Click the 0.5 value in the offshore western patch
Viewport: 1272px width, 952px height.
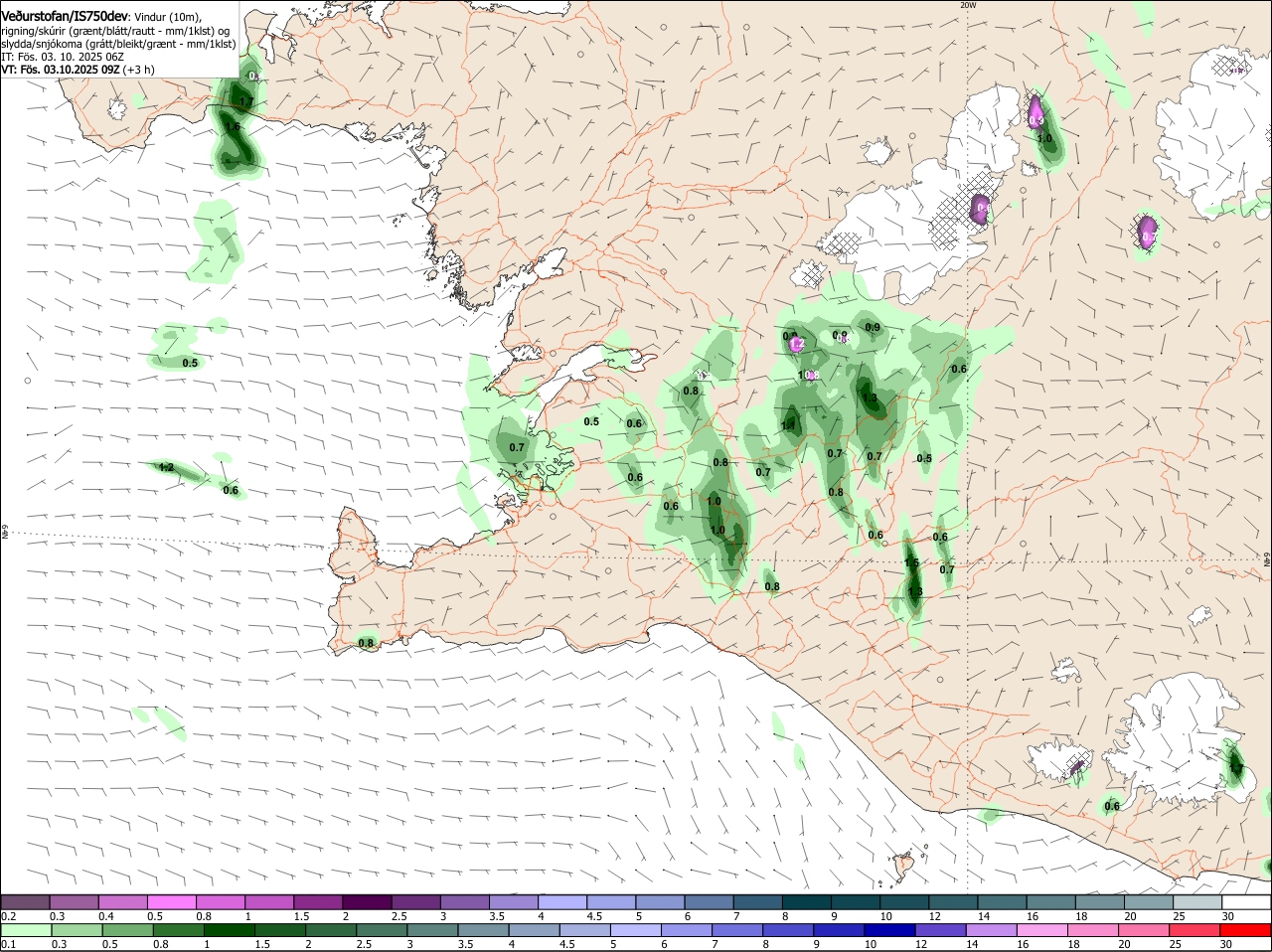[x=190, y=363]
